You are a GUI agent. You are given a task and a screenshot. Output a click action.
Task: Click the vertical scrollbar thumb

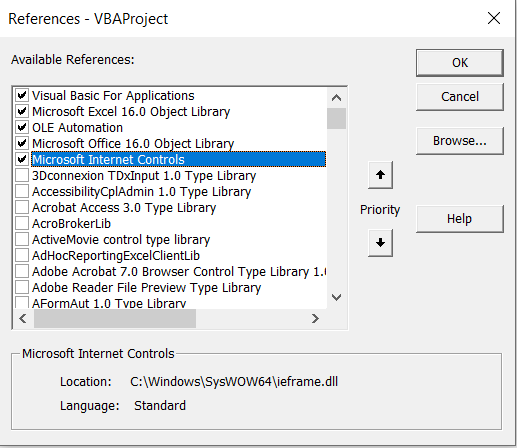[x=336, y=118]
